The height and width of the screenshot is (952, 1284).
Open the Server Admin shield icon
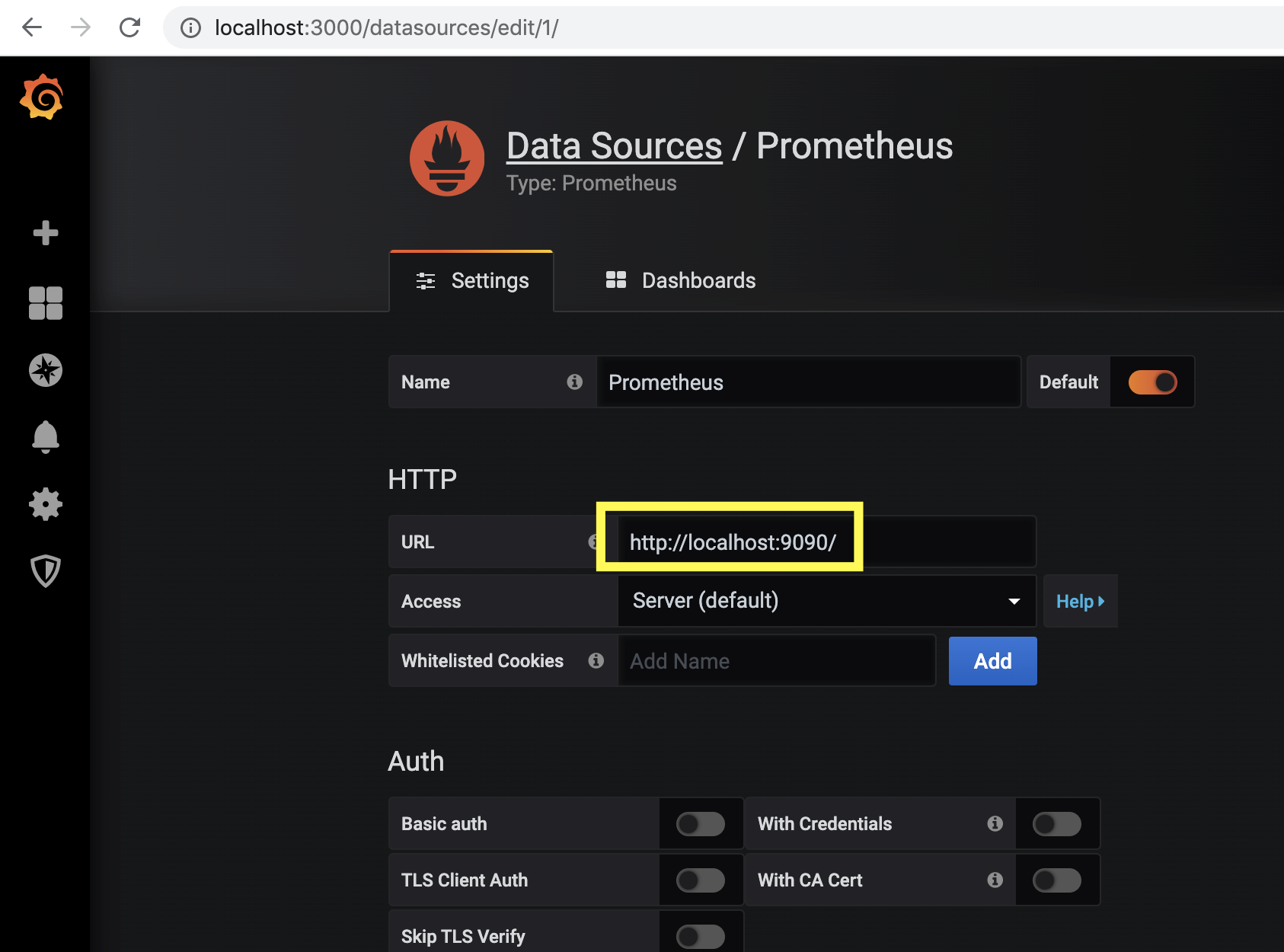(x=46, y=570)
